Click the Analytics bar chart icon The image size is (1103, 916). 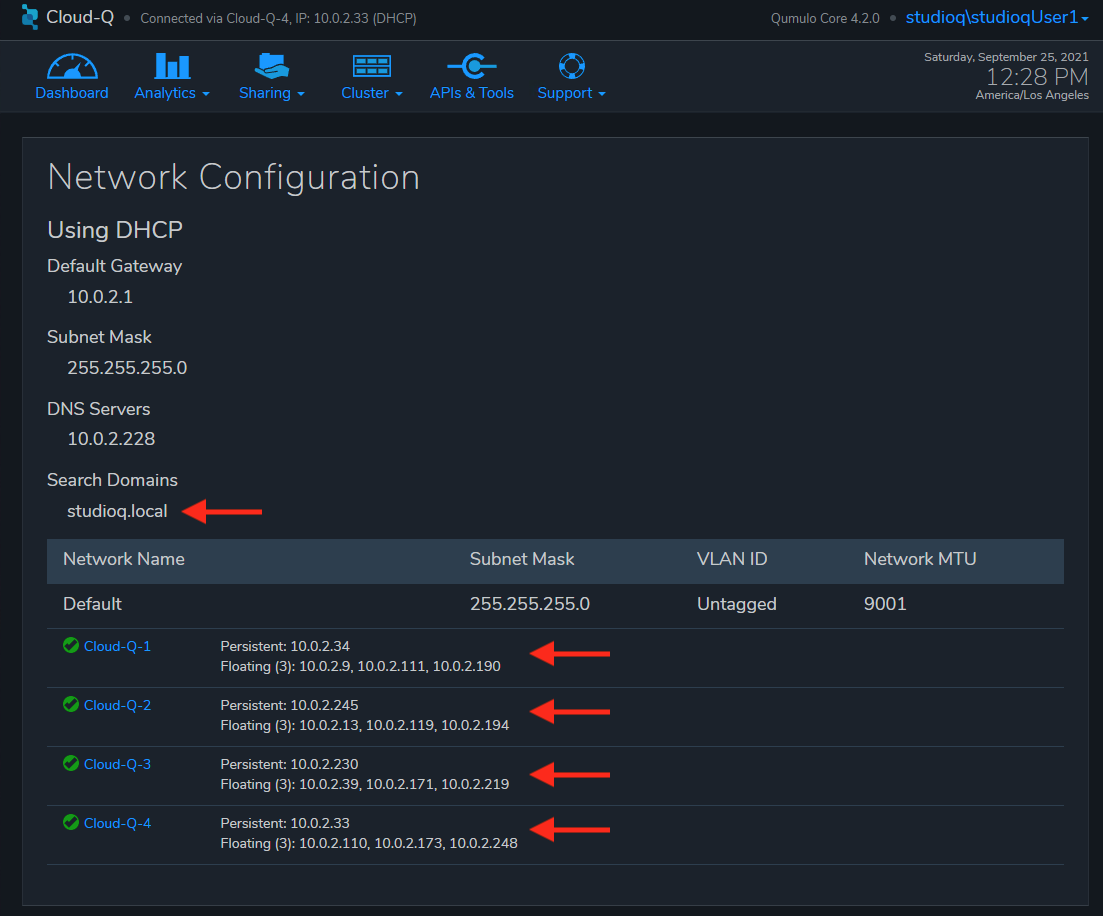pyautogui.click(x=172, y=66)
